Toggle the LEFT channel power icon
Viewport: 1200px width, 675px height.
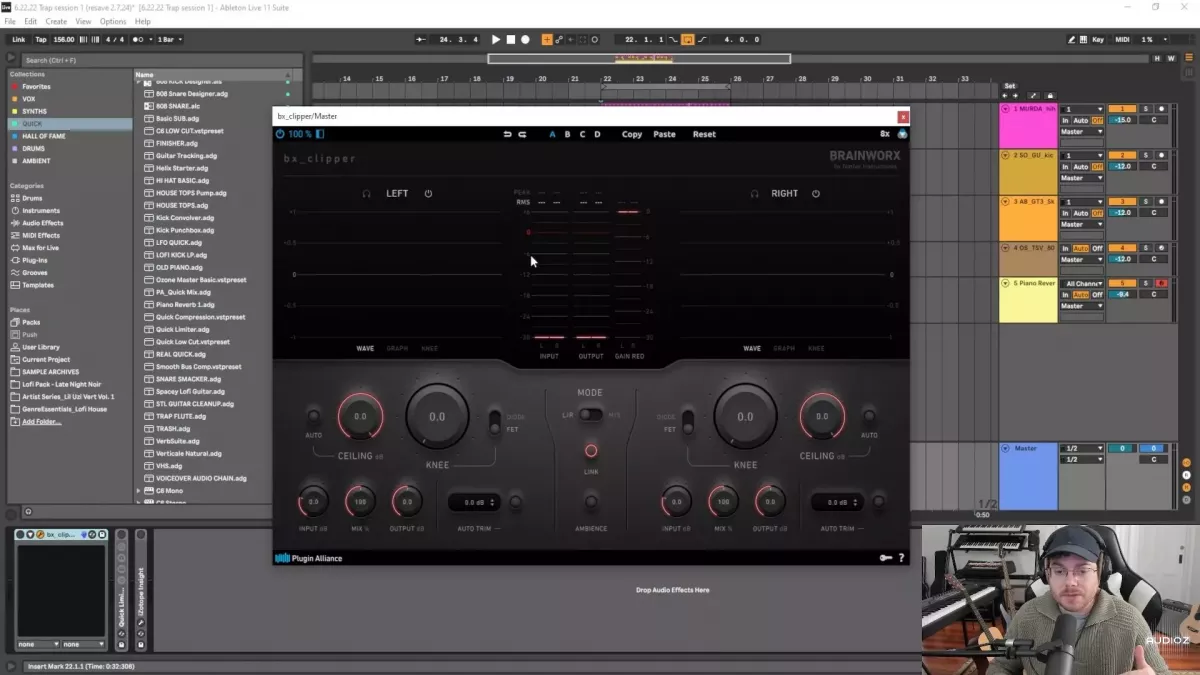coord(428,194)
